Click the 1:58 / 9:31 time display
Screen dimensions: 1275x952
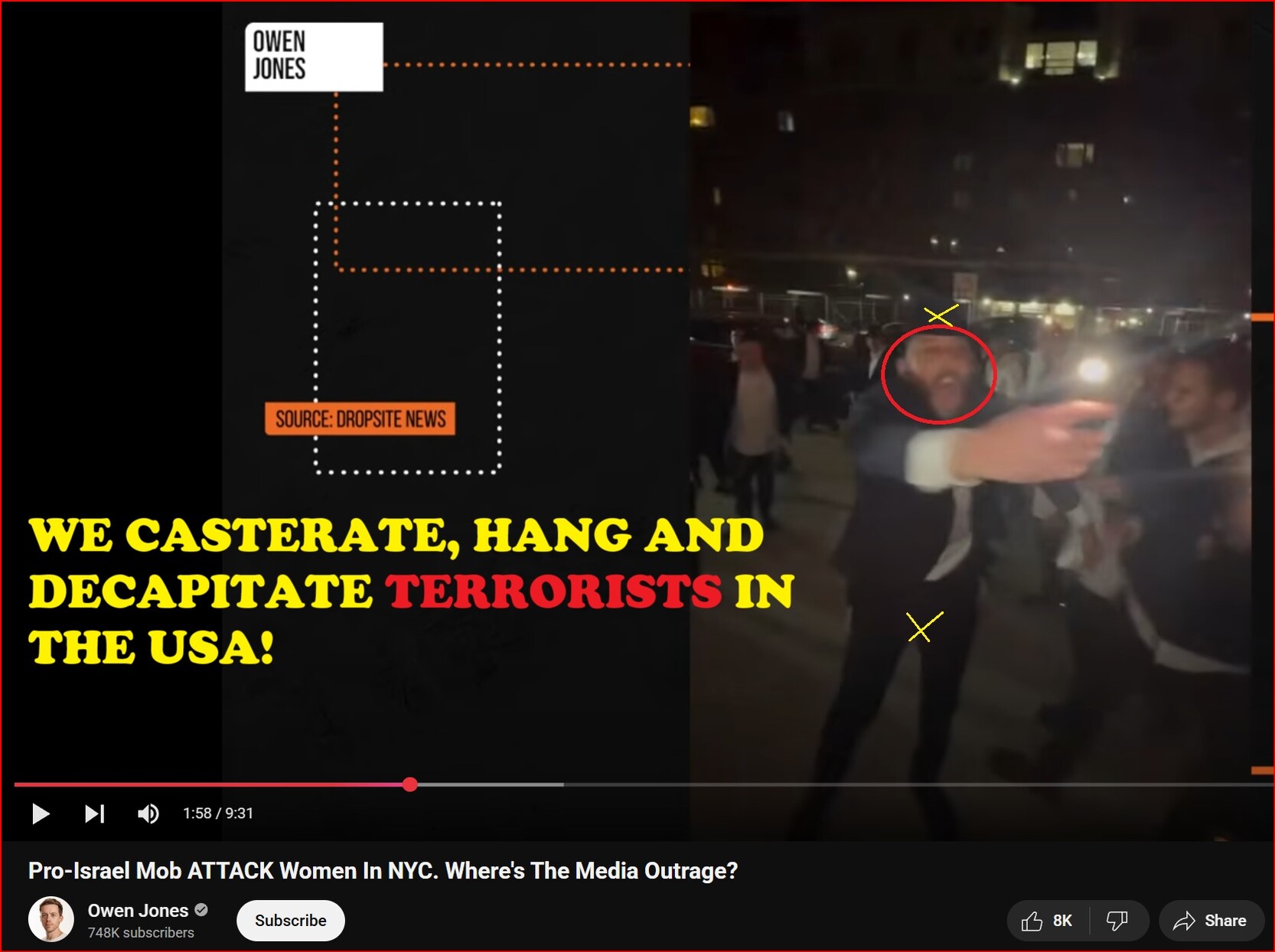(x=218, y=813)
